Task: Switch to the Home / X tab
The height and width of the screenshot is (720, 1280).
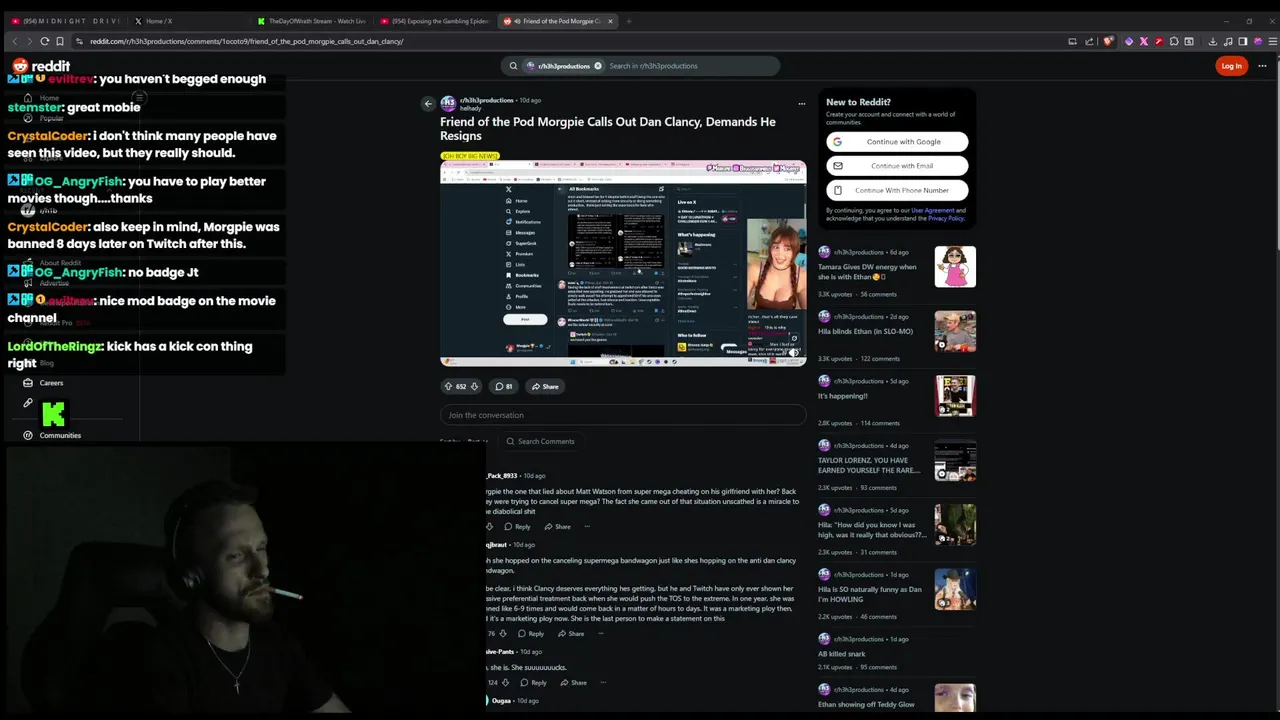Action: pyautogui.click(x=188, y=21)
